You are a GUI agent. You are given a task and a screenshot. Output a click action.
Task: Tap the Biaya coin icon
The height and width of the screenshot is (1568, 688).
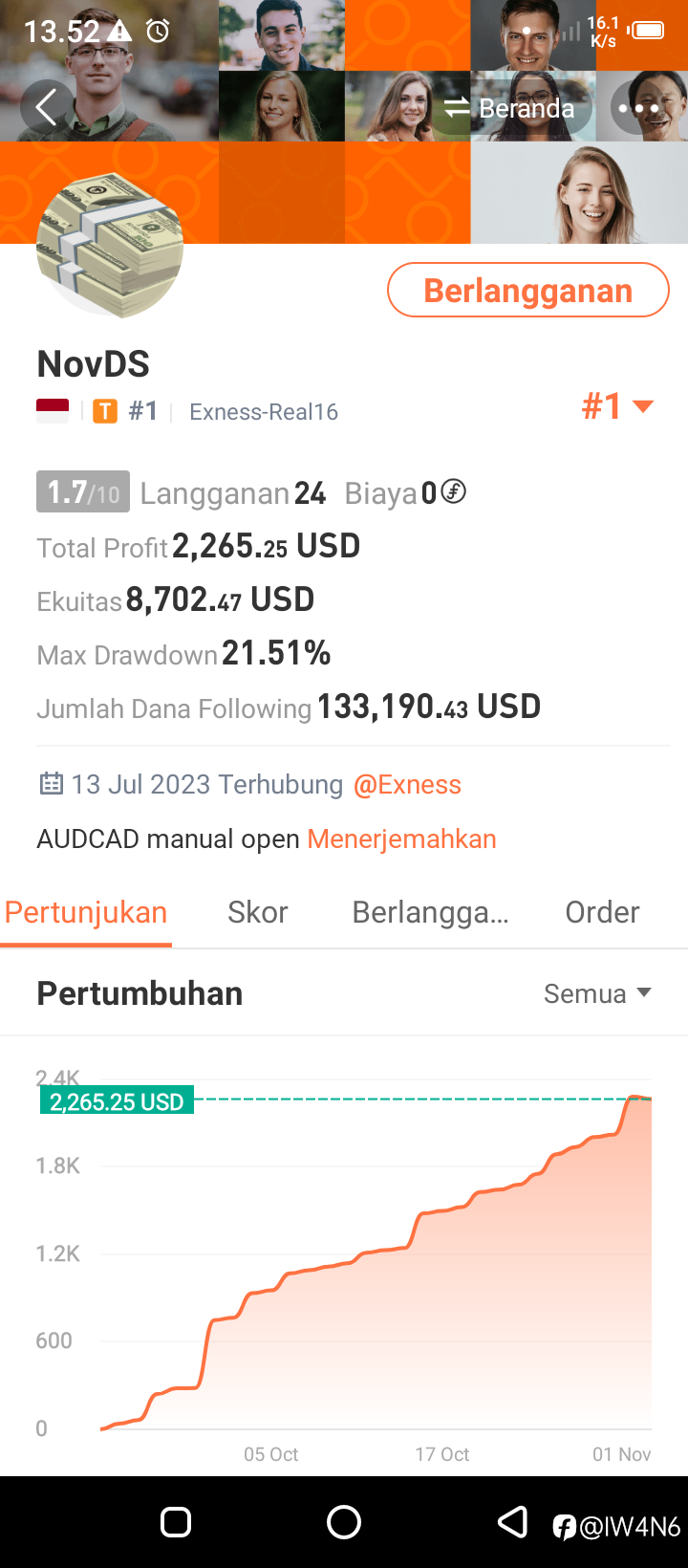[454, 492]
